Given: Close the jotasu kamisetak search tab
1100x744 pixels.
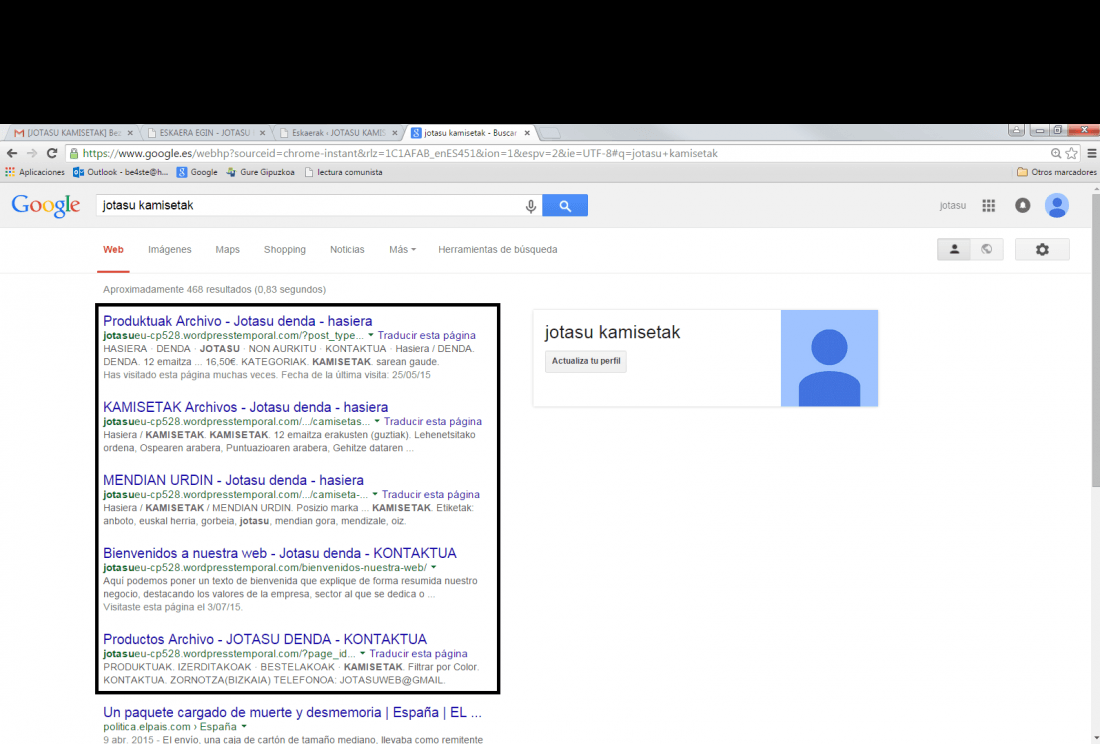Looking at the screenshot, I should (527, 133).
